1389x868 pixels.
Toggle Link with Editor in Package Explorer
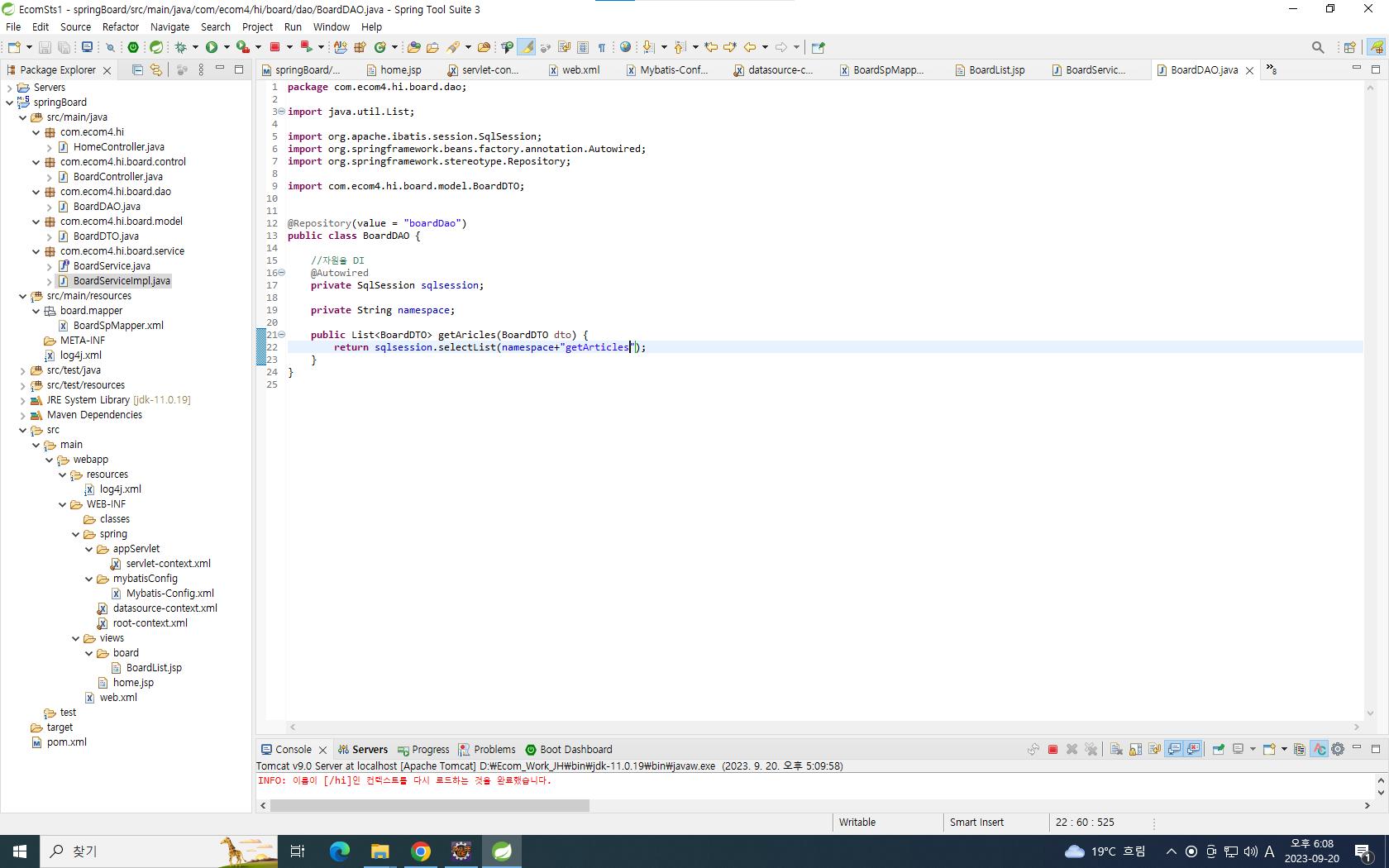[156, 70]
